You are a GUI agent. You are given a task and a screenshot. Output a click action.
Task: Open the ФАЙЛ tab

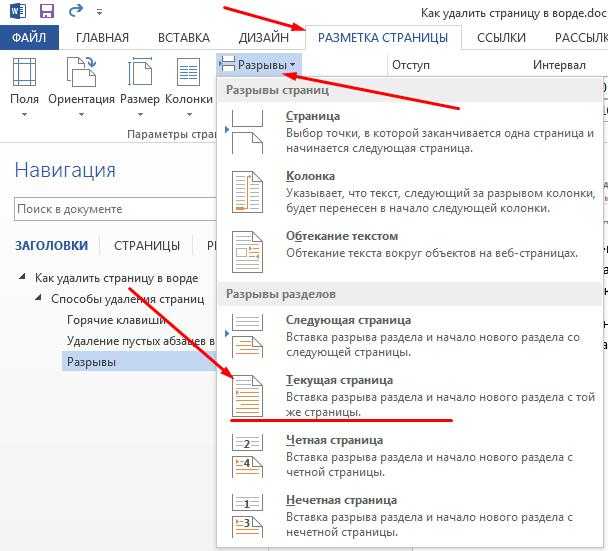(x=29, y=38)
